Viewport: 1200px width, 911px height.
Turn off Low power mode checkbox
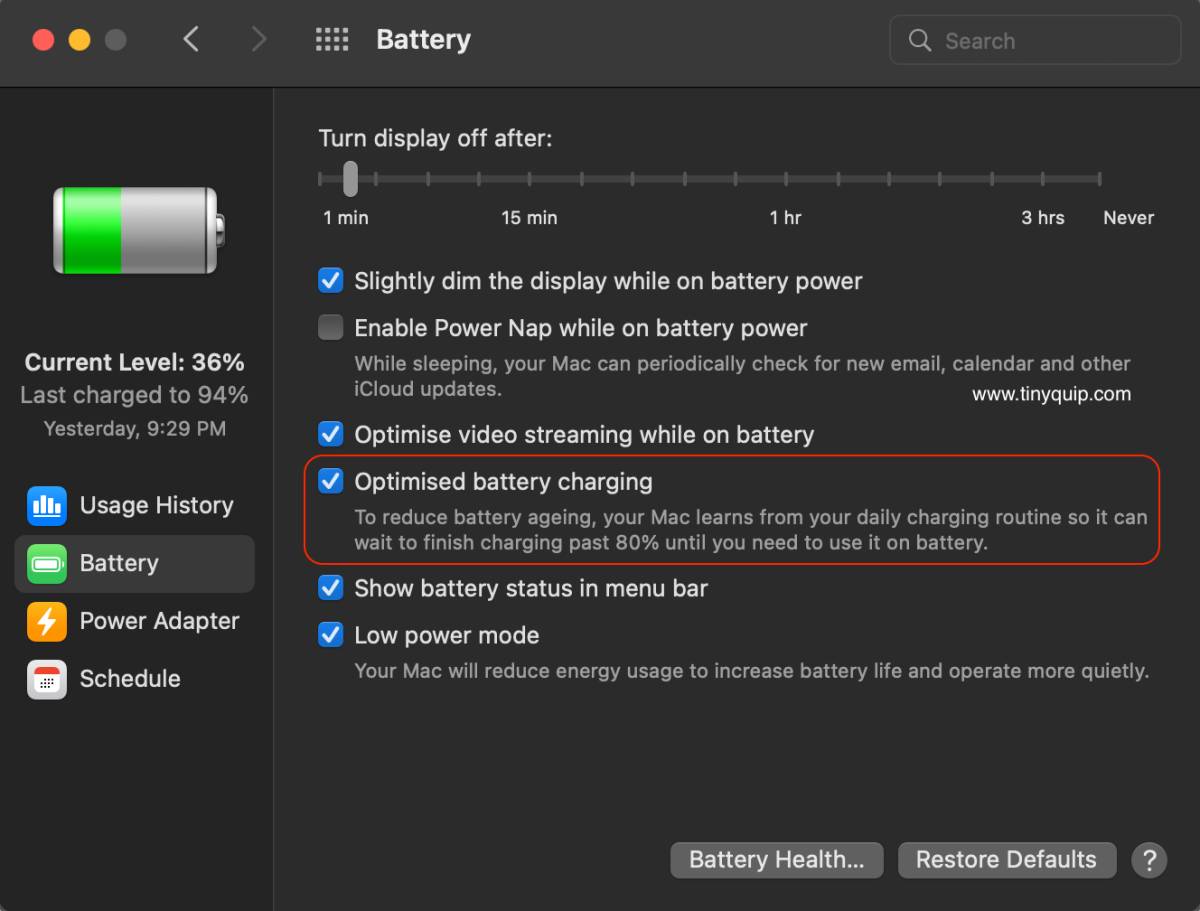[x=330, y=635]
